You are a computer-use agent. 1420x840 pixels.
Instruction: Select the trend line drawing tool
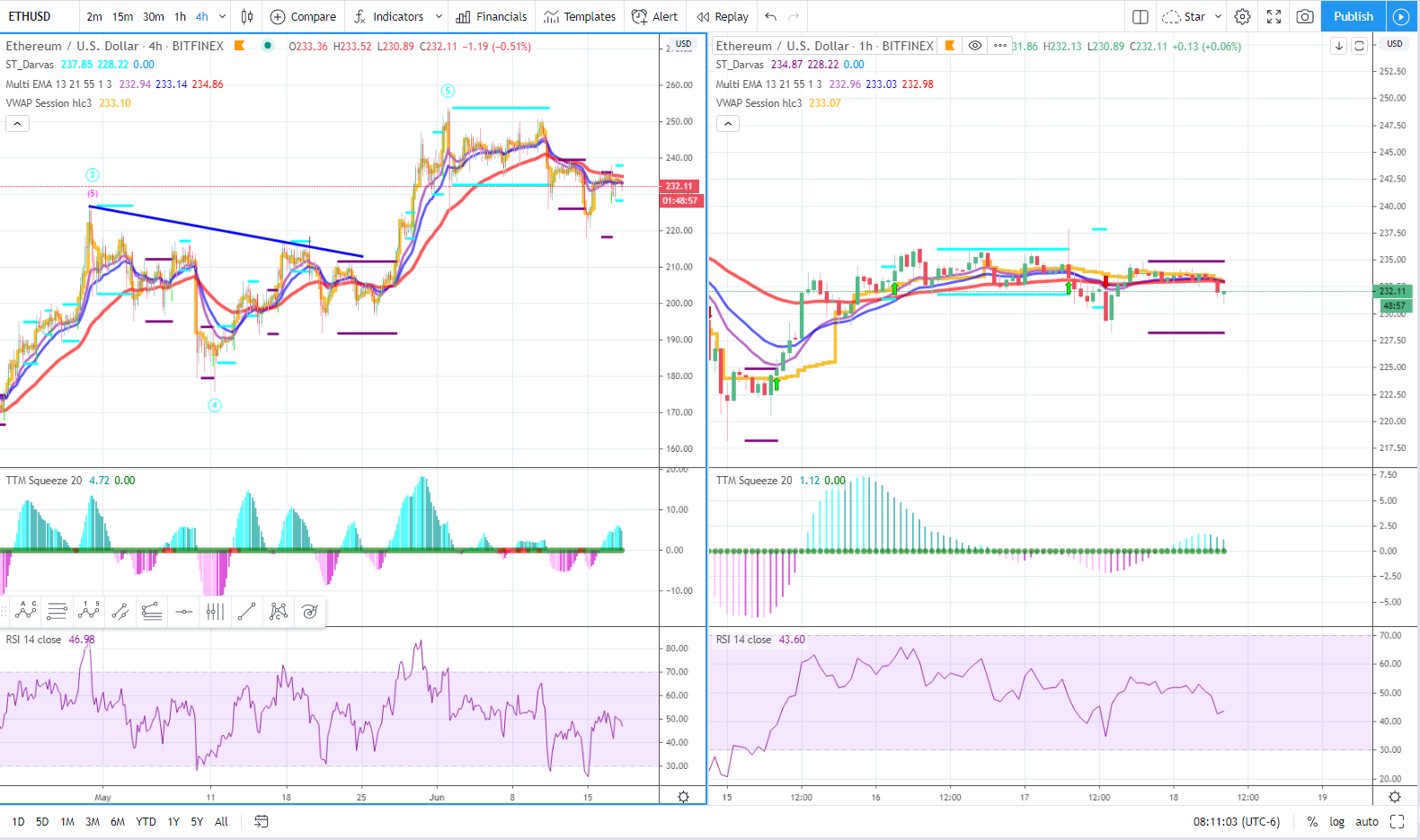coord(246,612)
